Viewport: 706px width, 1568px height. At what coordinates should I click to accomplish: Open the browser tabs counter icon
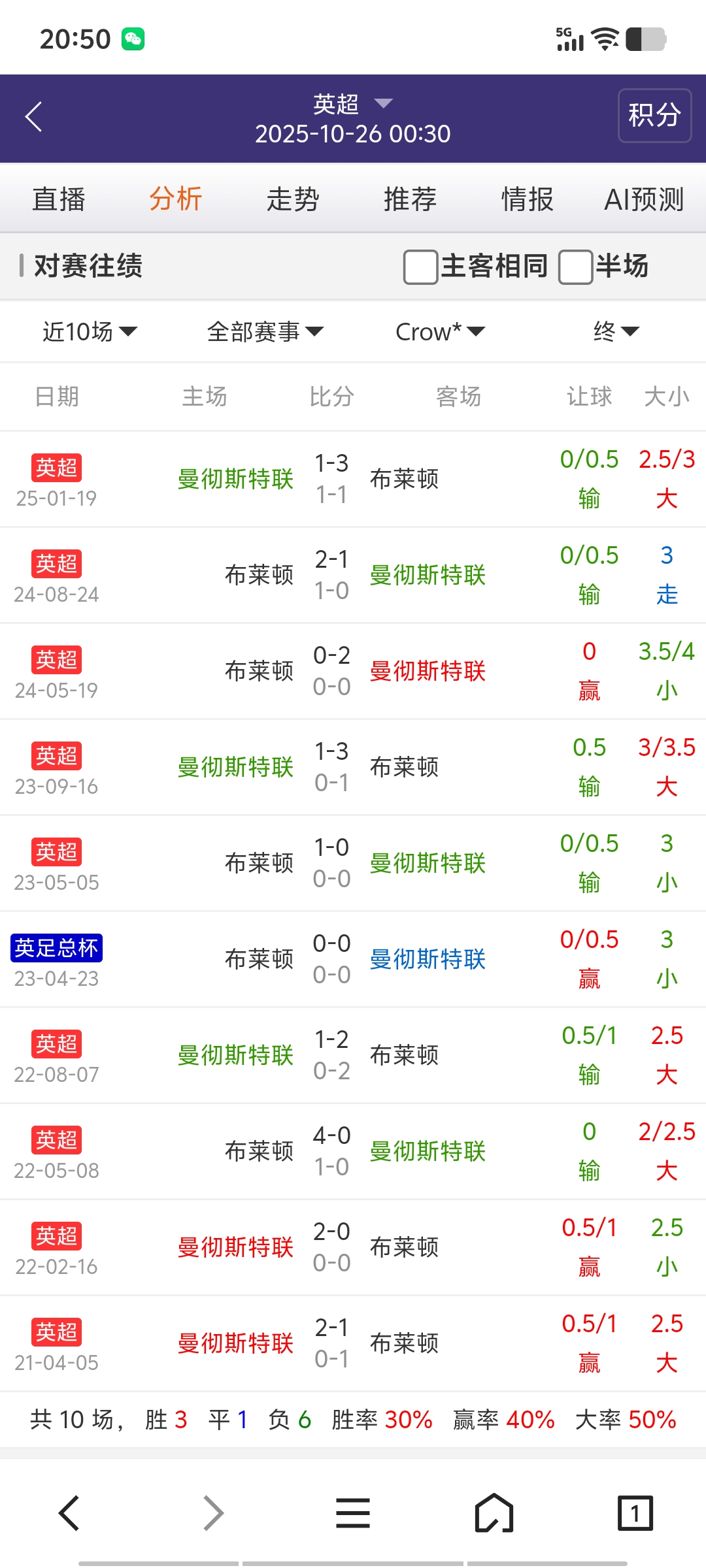[635, 1513]
